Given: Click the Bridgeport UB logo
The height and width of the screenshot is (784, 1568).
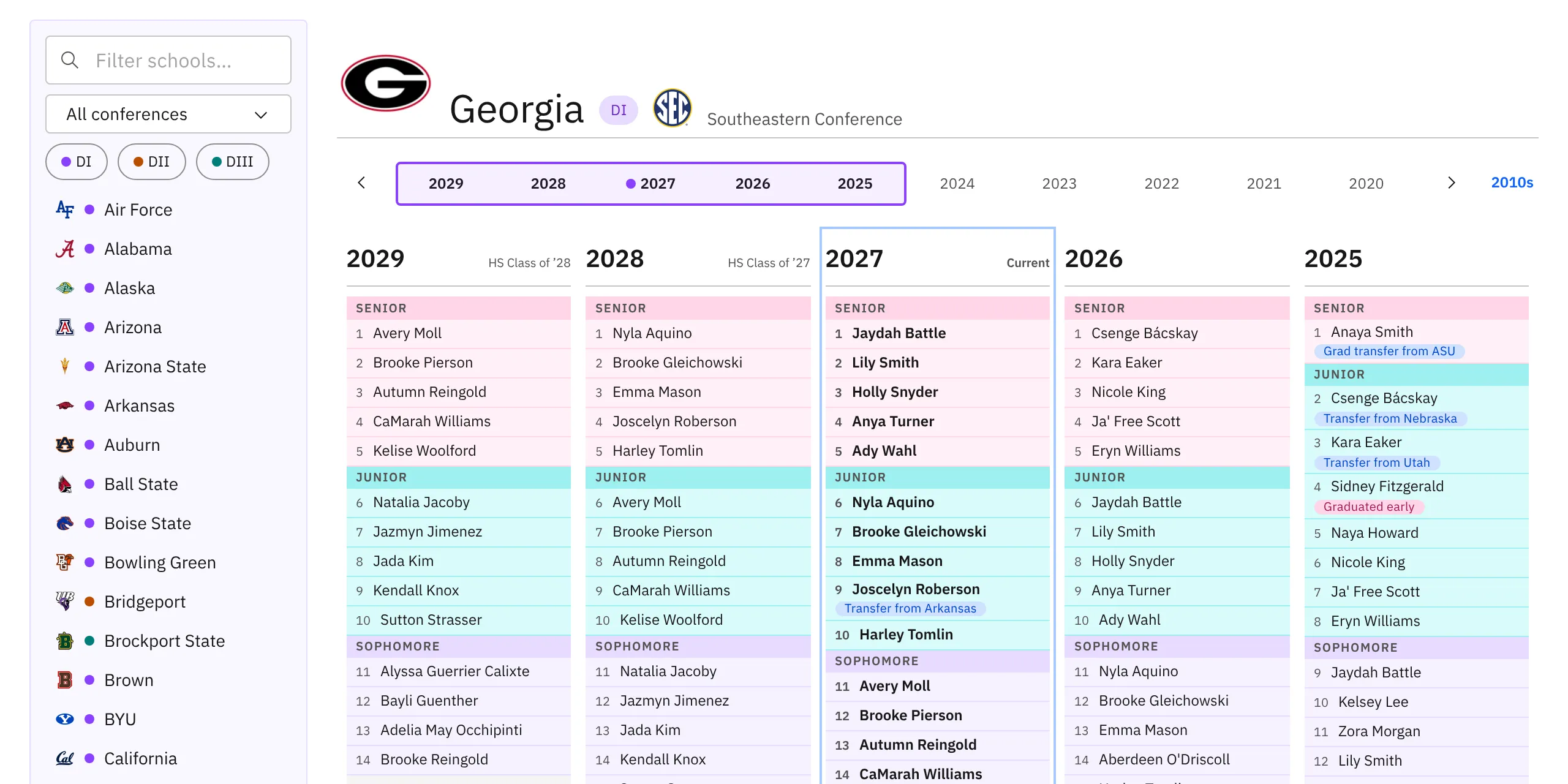Looking at the screenshot, I should 65,601.
